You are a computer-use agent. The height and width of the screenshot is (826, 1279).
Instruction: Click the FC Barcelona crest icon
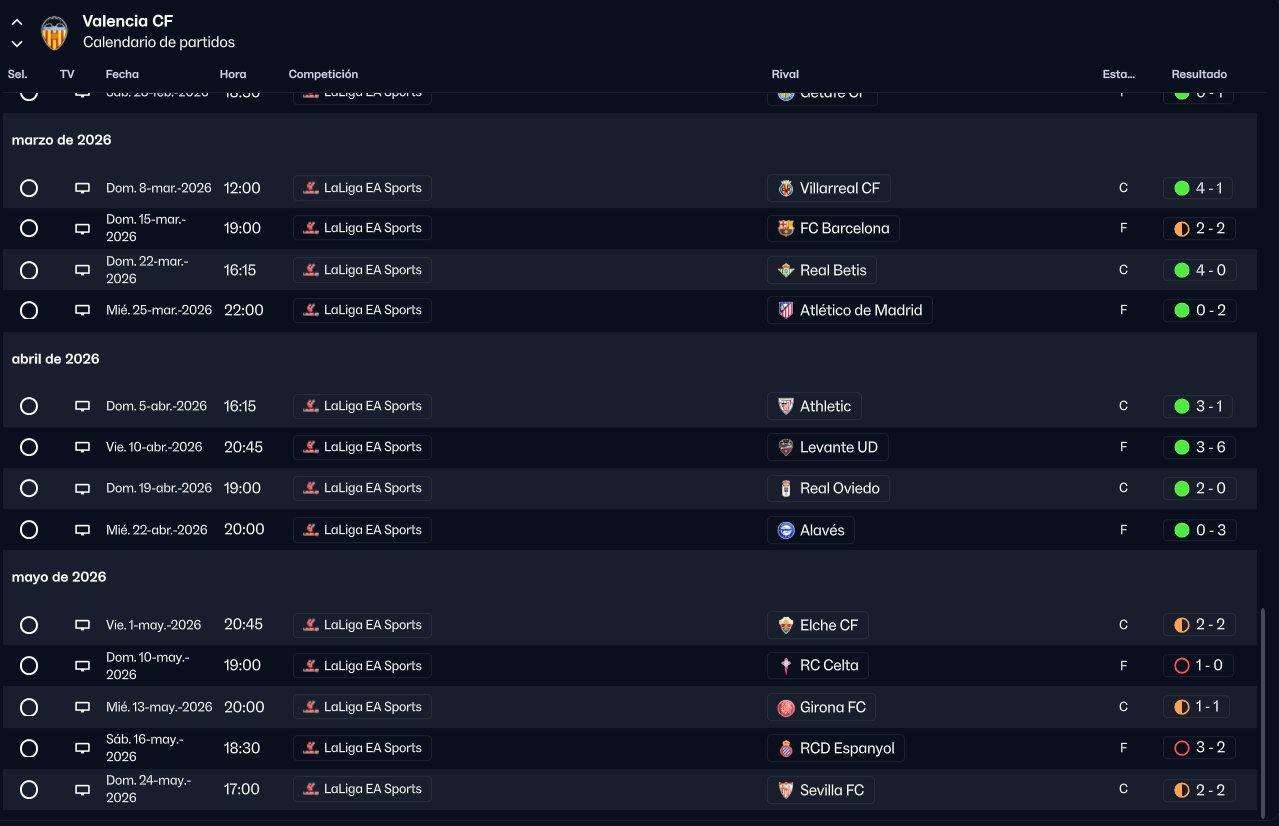(786, 228)
